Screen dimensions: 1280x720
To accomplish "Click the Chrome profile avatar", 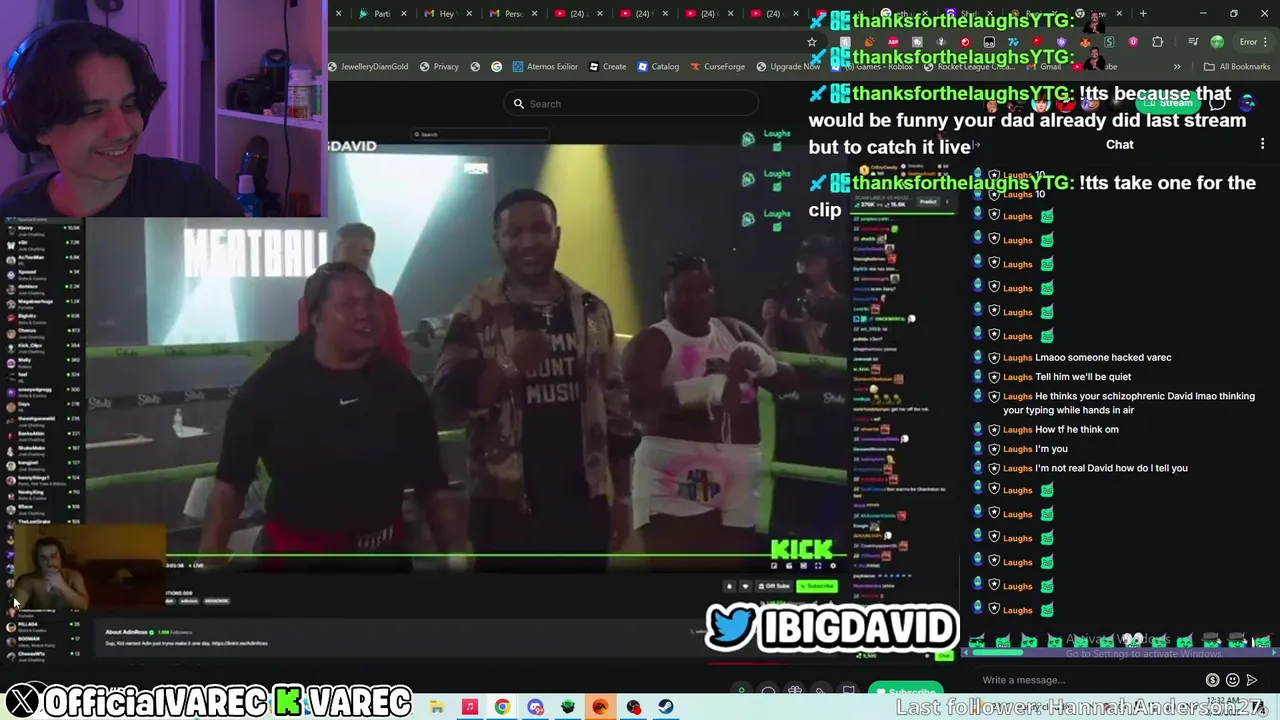I will (x=1217, y=42).
